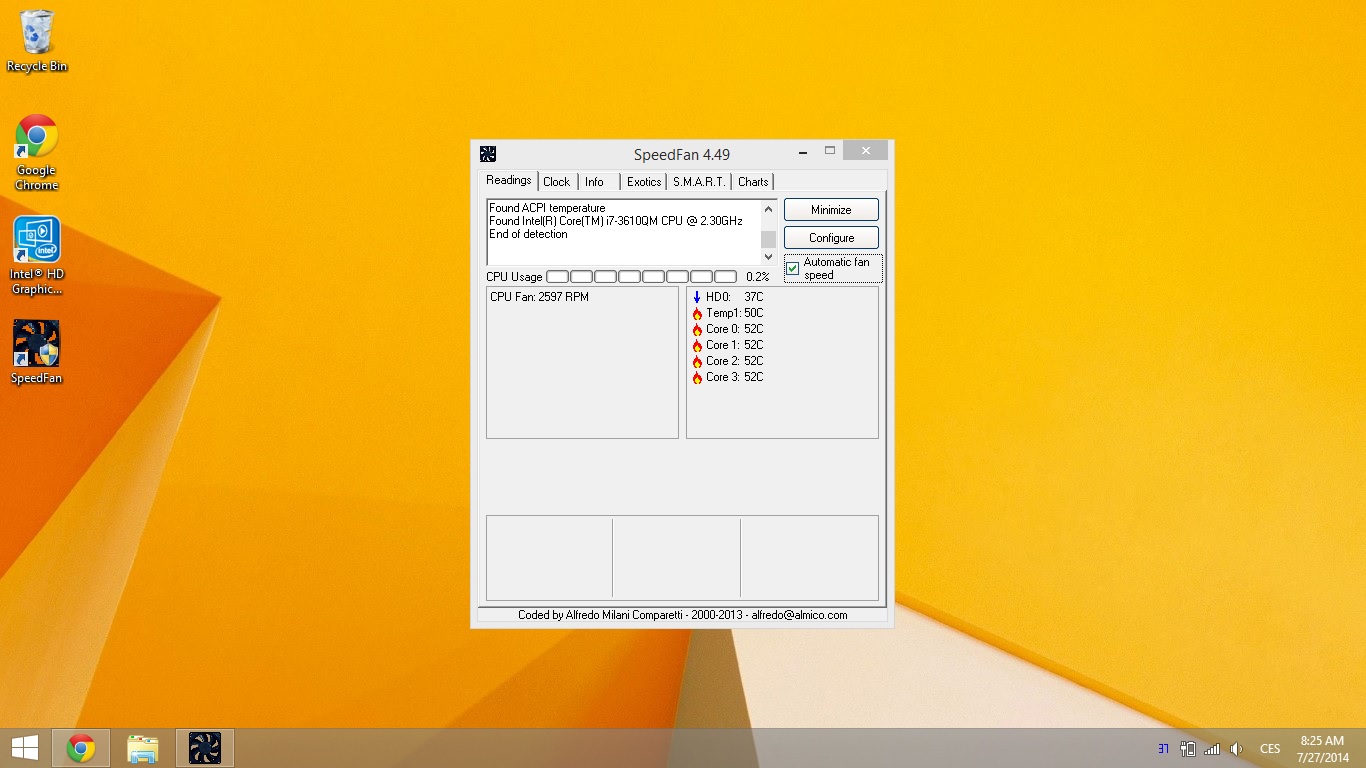Click the Minimize button in the Readings panel
1366x768 pixels.
(x=831, y=210)
